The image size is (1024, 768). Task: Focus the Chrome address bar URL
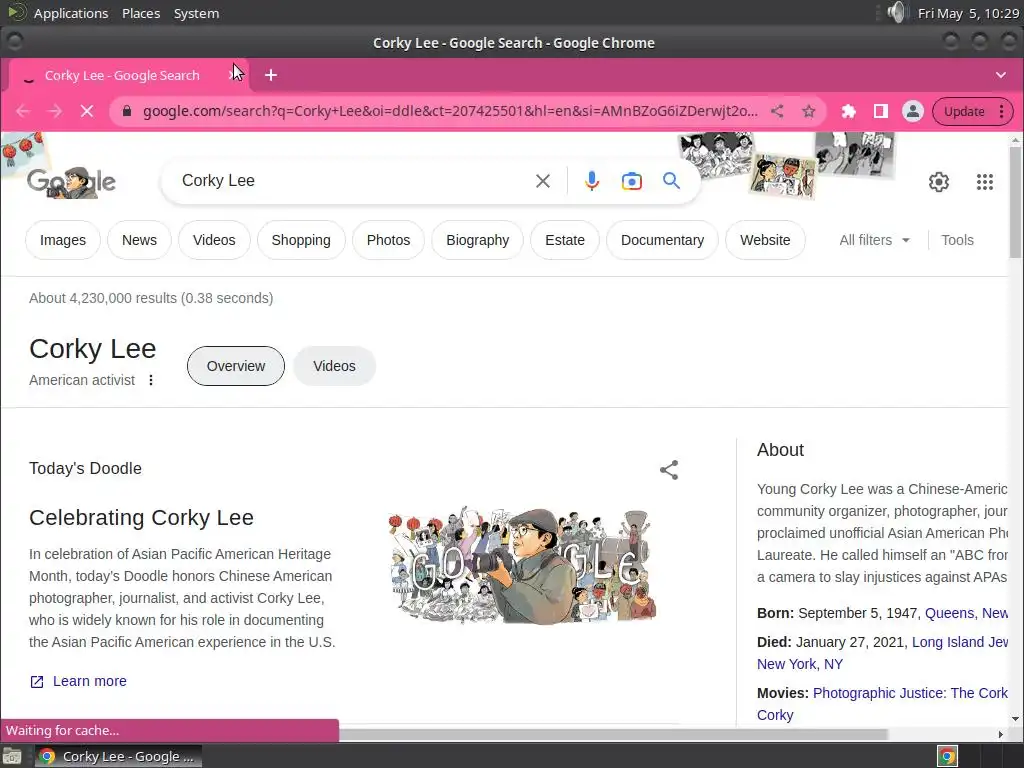pyautogui.click(x=450, y=111)
